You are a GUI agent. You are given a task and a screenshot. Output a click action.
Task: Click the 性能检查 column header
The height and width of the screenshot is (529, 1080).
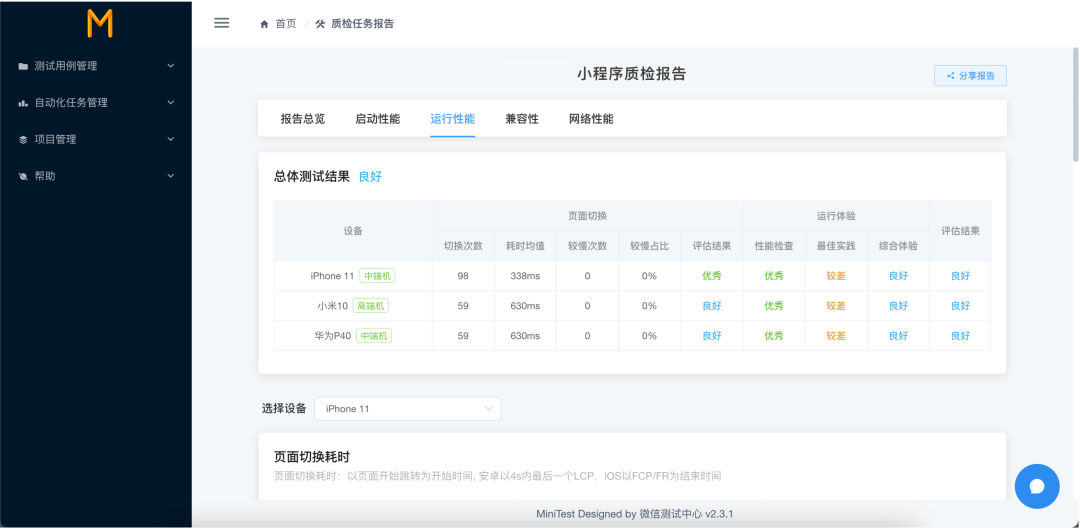pos(773,246)
